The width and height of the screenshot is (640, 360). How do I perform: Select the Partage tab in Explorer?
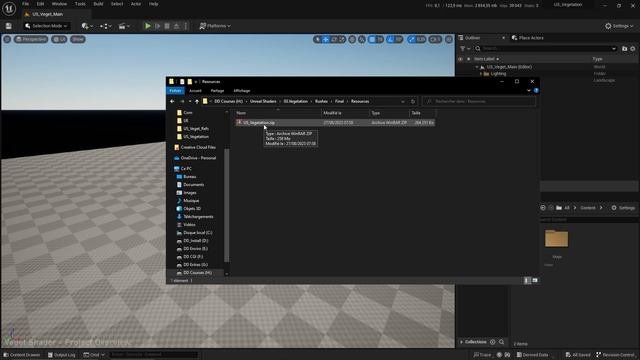pos(217,91)
